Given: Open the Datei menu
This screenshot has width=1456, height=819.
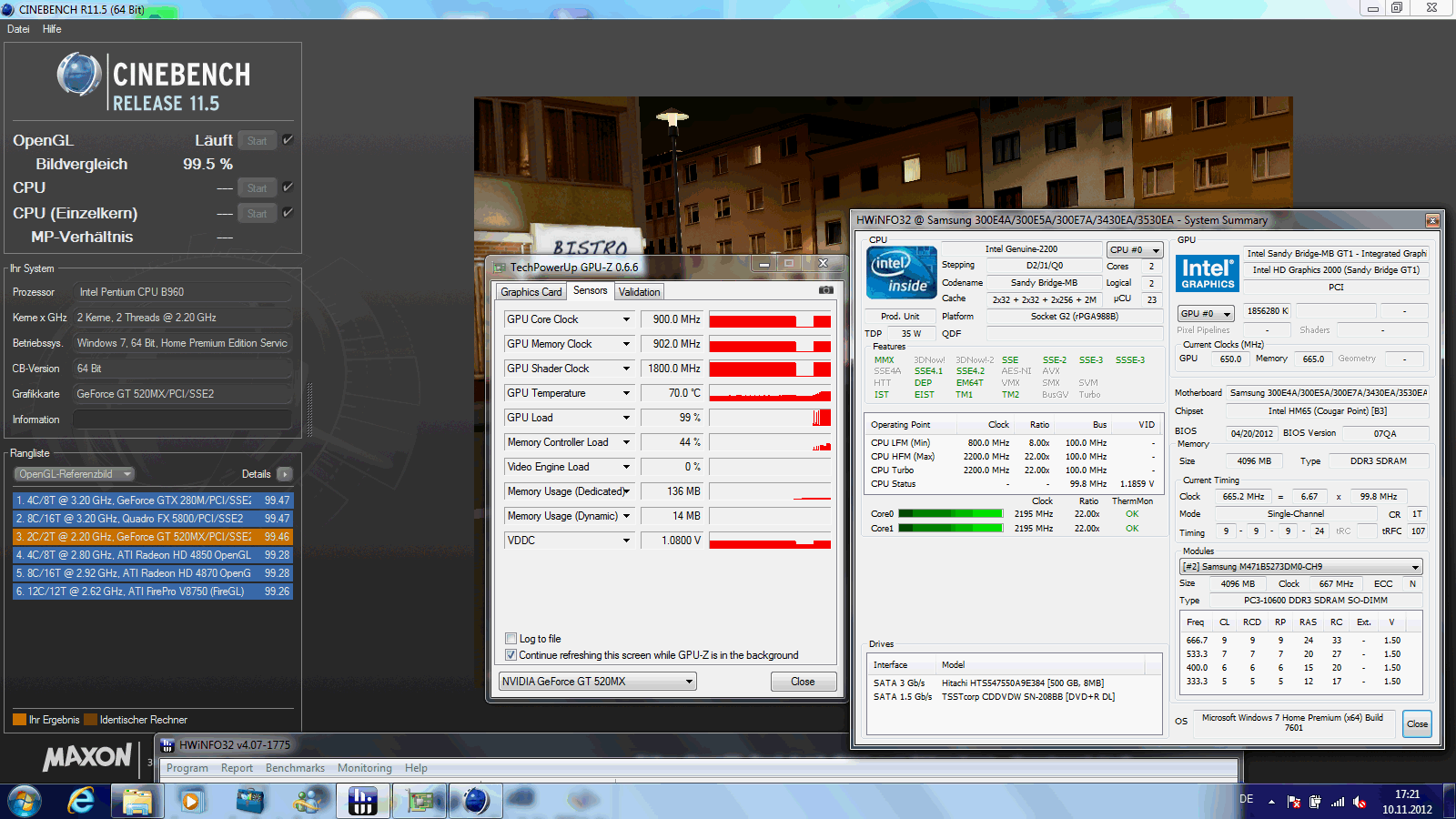Looking at the screenshot, I should tap(18, 29).
